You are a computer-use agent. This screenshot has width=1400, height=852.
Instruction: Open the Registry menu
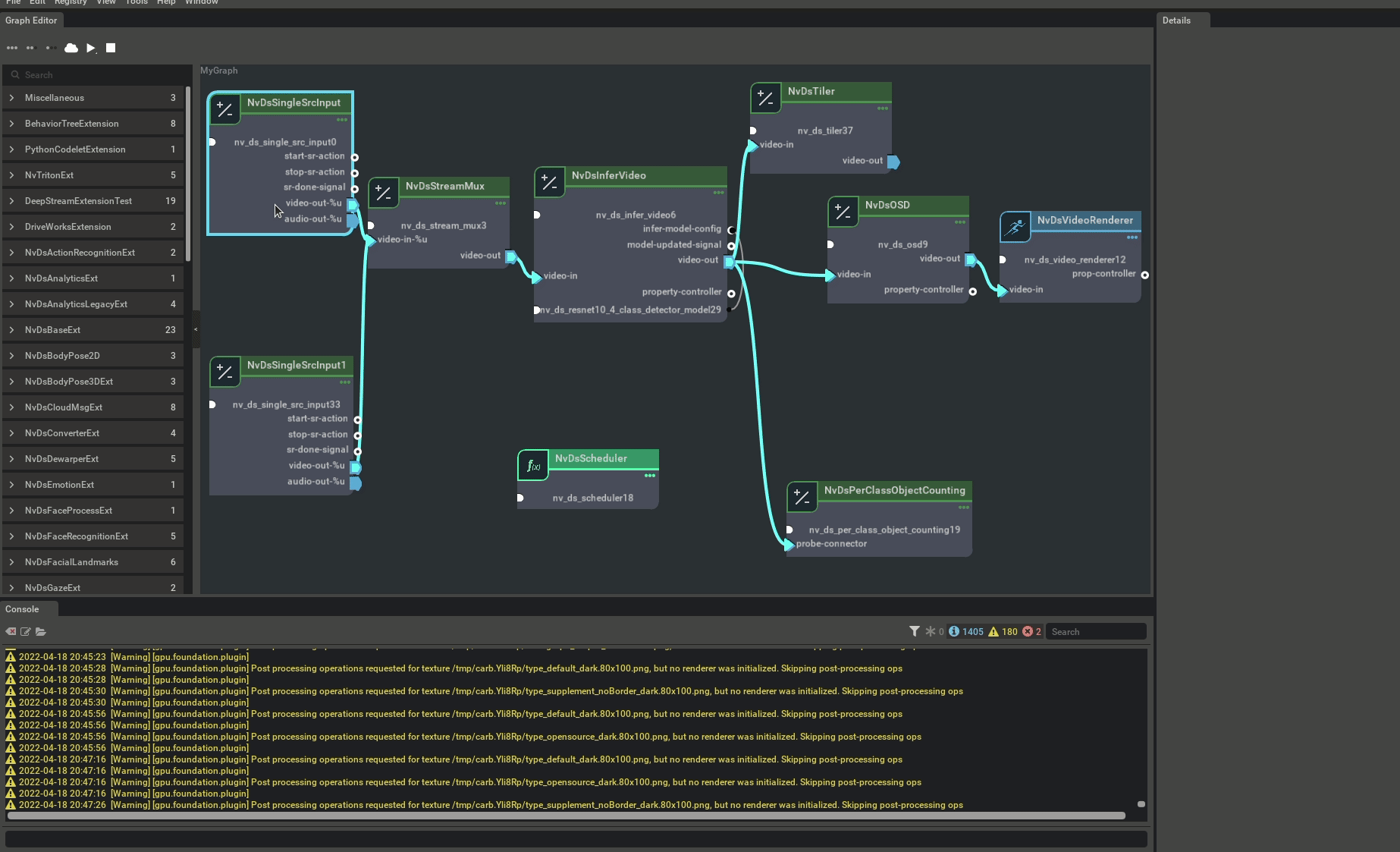click(x=70, y=3)
